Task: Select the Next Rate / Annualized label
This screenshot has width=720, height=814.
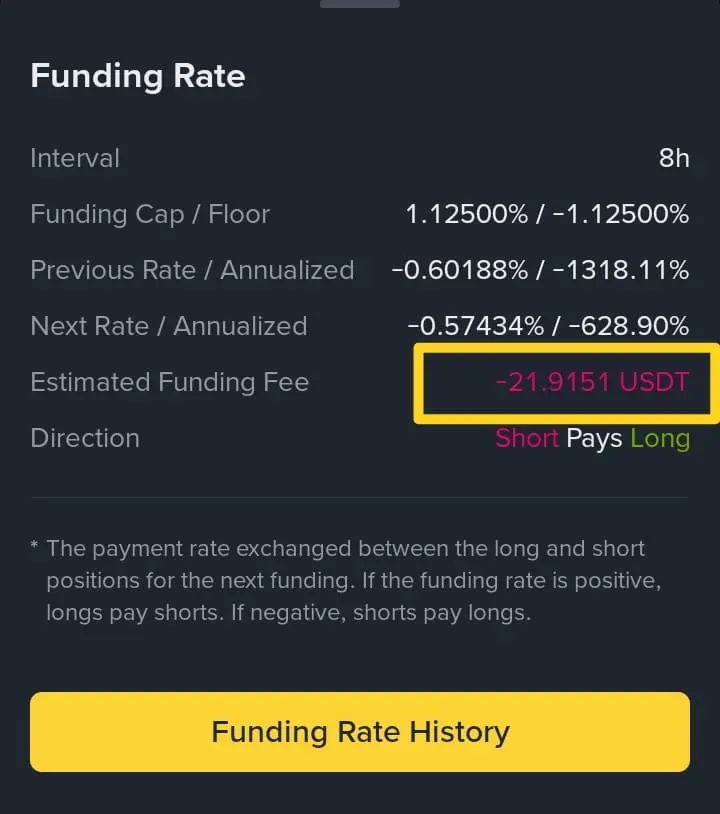Action: tap(169, 326)
